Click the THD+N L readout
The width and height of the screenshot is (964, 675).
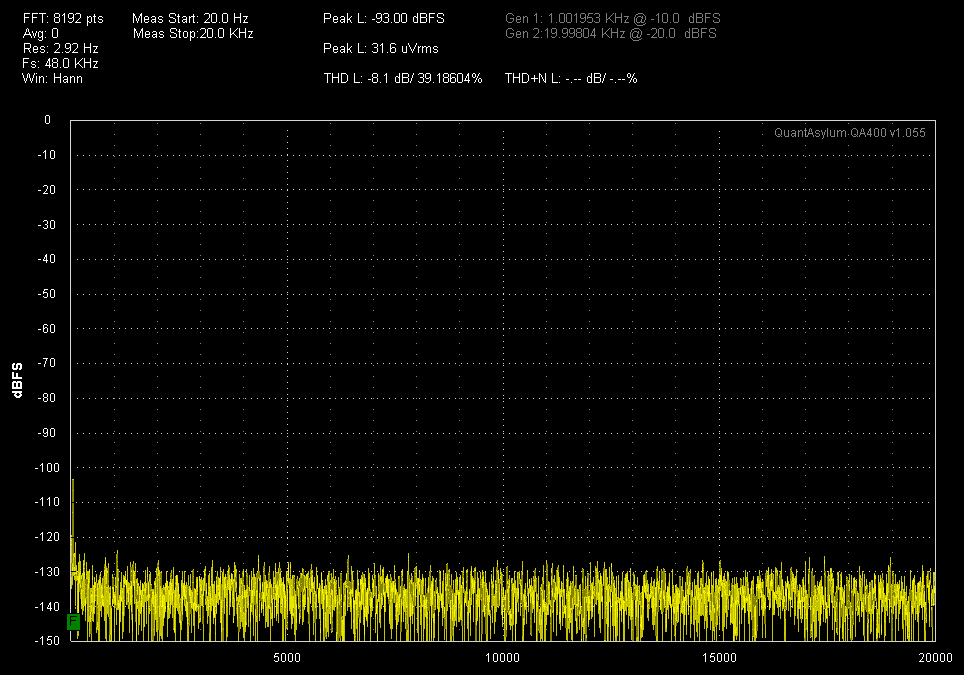[571, 78]
